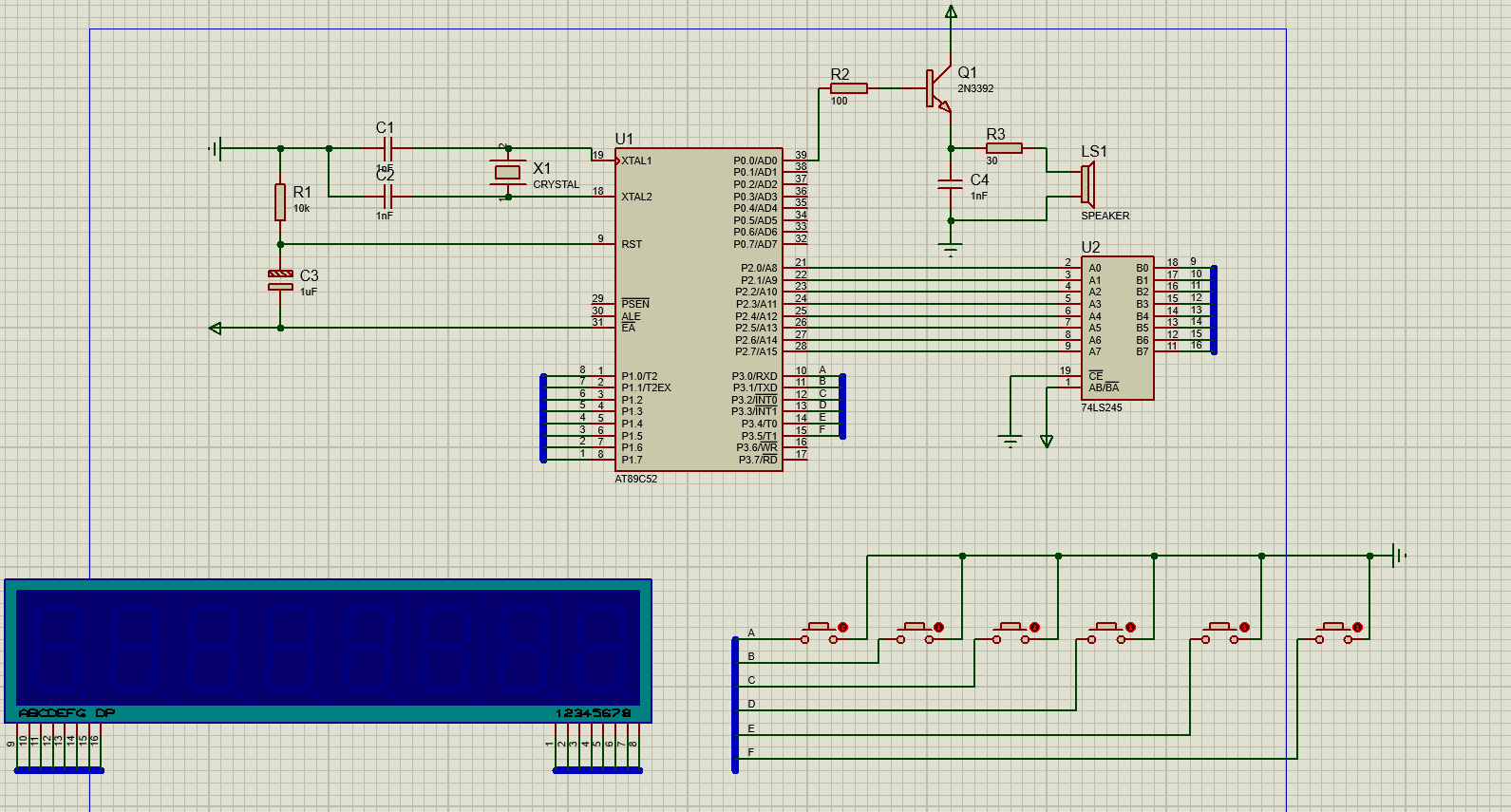Select push button wired to net B
The image size is (1511, 812).
click(916, 633)
